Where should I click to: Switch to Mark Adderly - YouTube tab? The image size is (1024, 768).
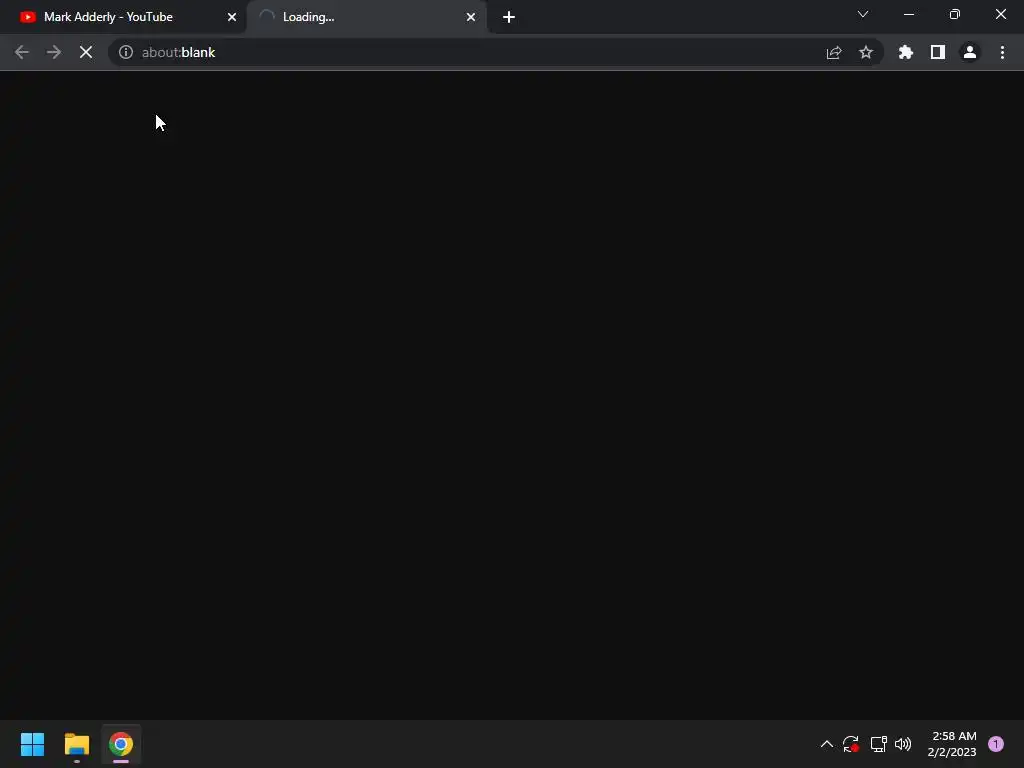pos(124,17)
